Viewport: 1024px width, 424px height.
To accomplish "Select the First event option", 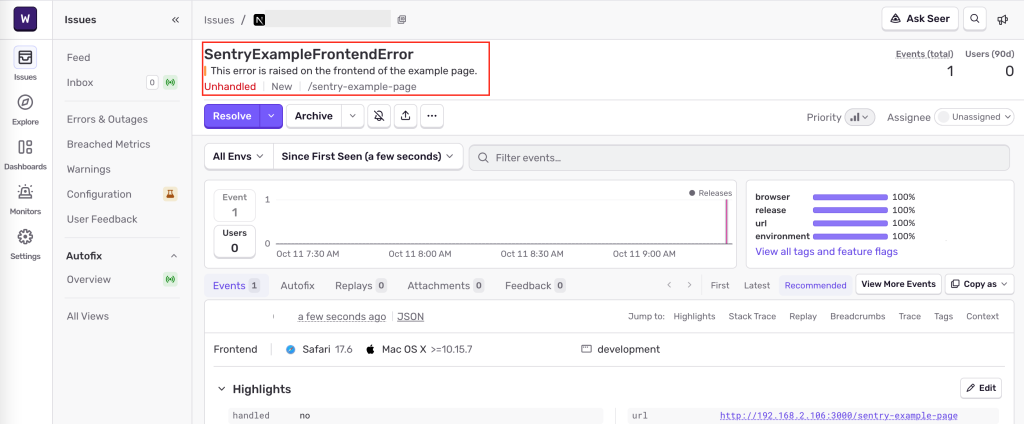I will [720, 285].
